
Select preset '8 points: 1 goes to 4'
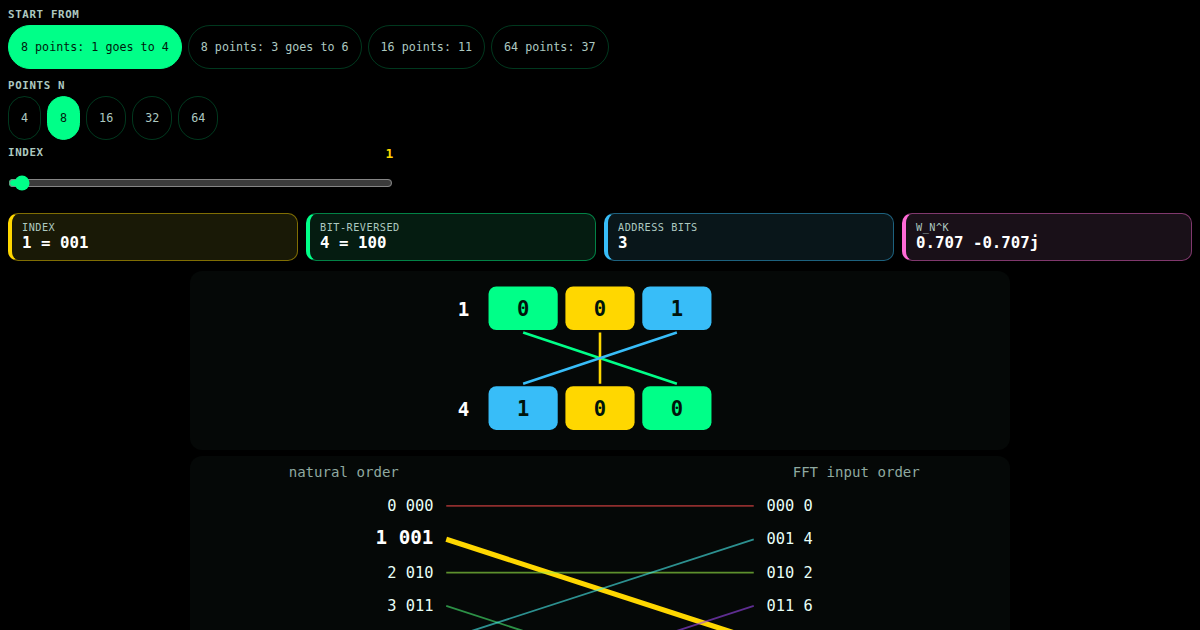pyautogui.click(x=95, y=47)
